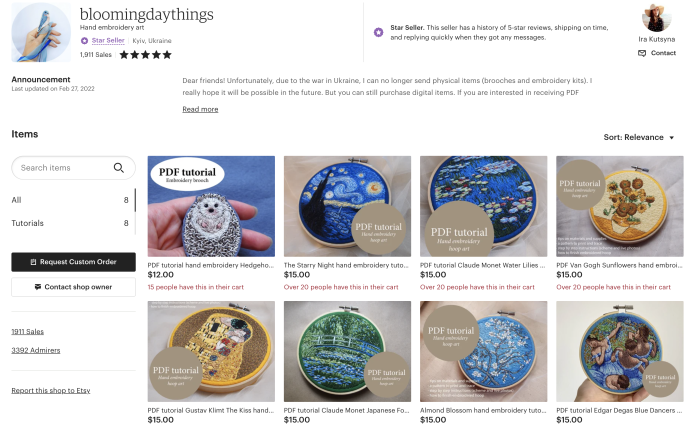This screenshot has height=429, width=700.
Task: Open the Sort: Relevance dropdown
Action: coord(639,137)
